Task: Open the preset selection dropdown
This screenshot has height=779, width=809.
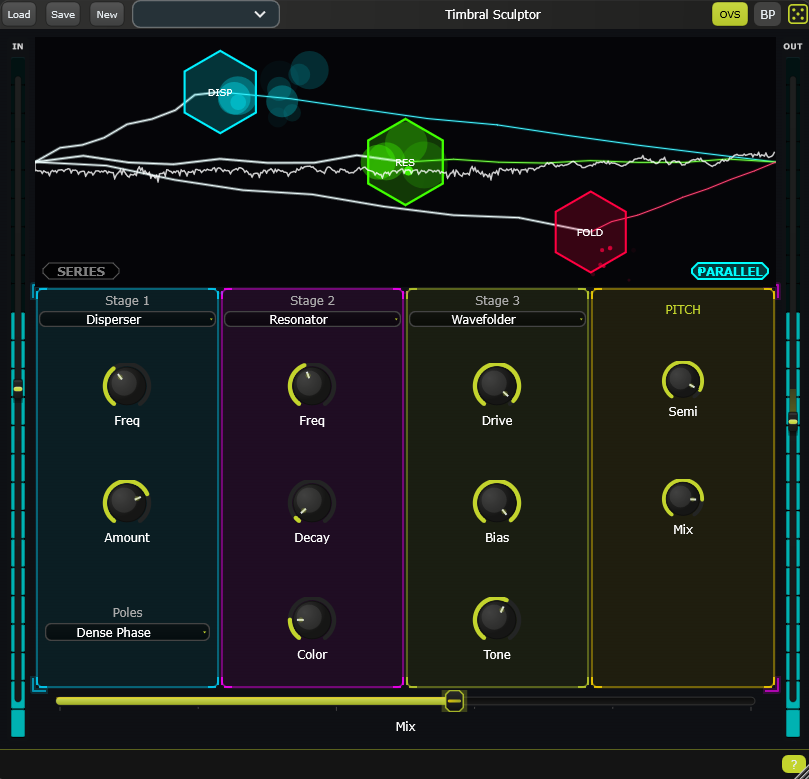Action: coord(205,14)
